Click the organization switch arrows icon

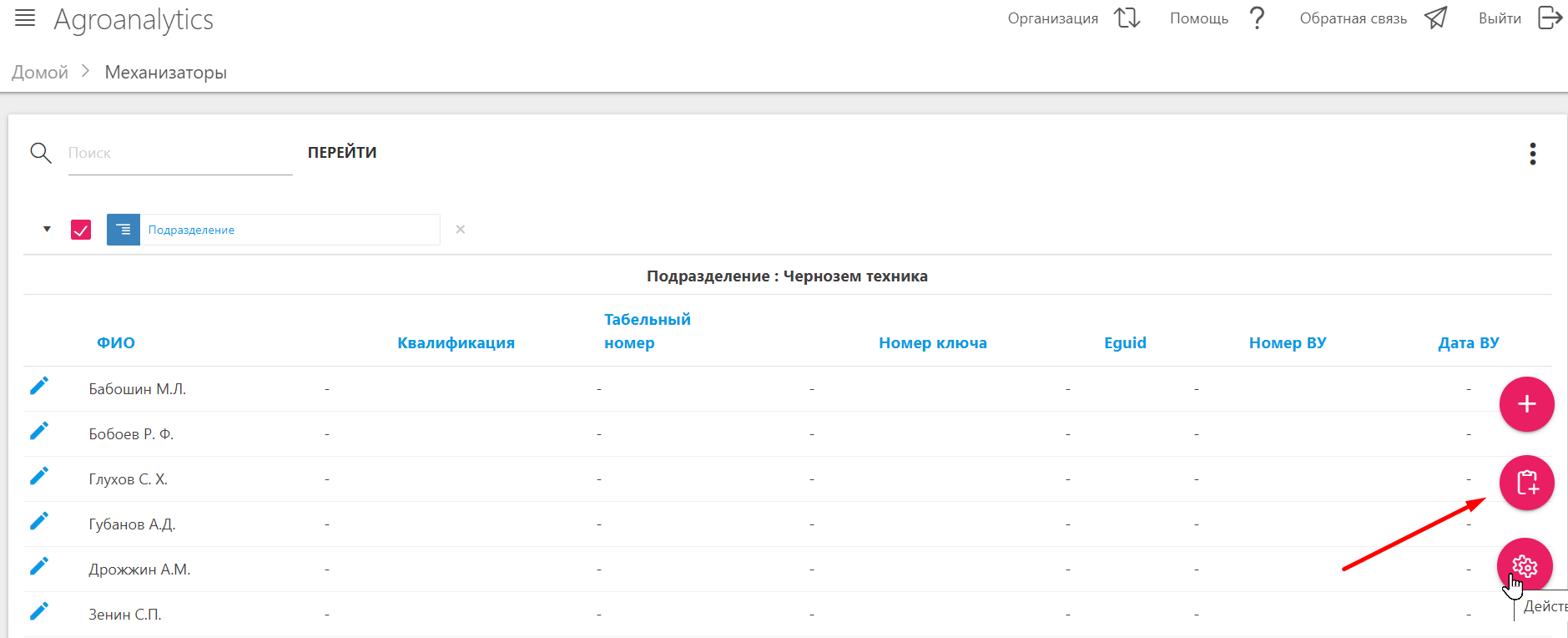coord(1127,18)
